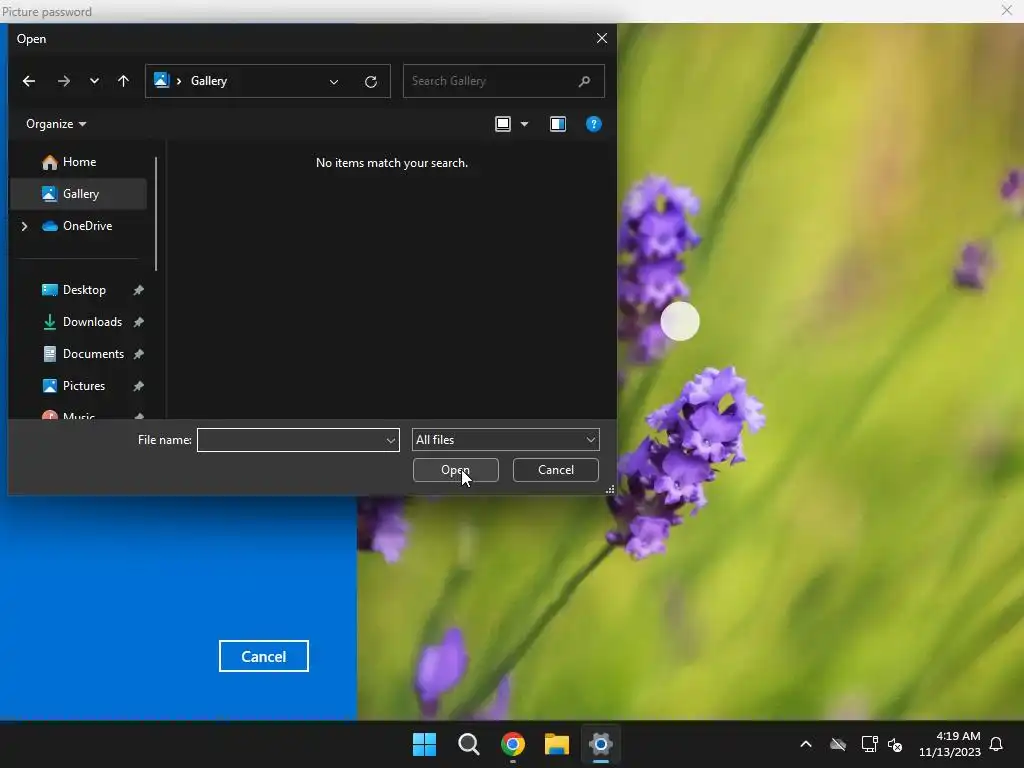Click the pin icon next to Pictures

pos(138,386)
